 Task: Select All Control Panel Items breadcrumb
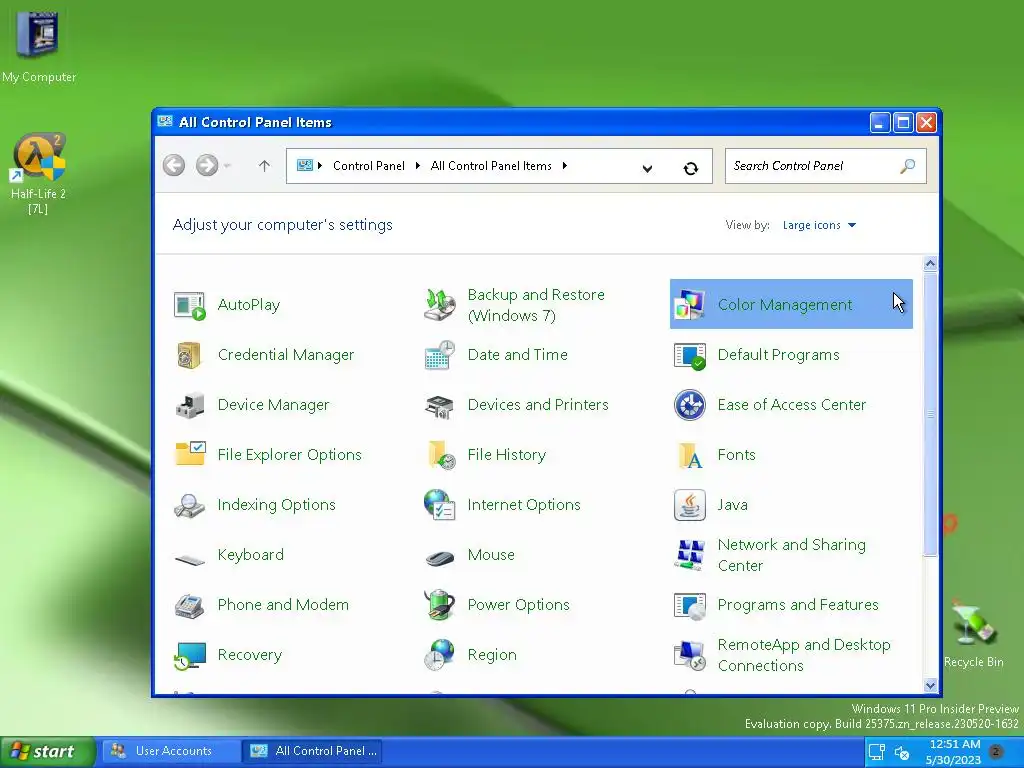tap(491, 166)
